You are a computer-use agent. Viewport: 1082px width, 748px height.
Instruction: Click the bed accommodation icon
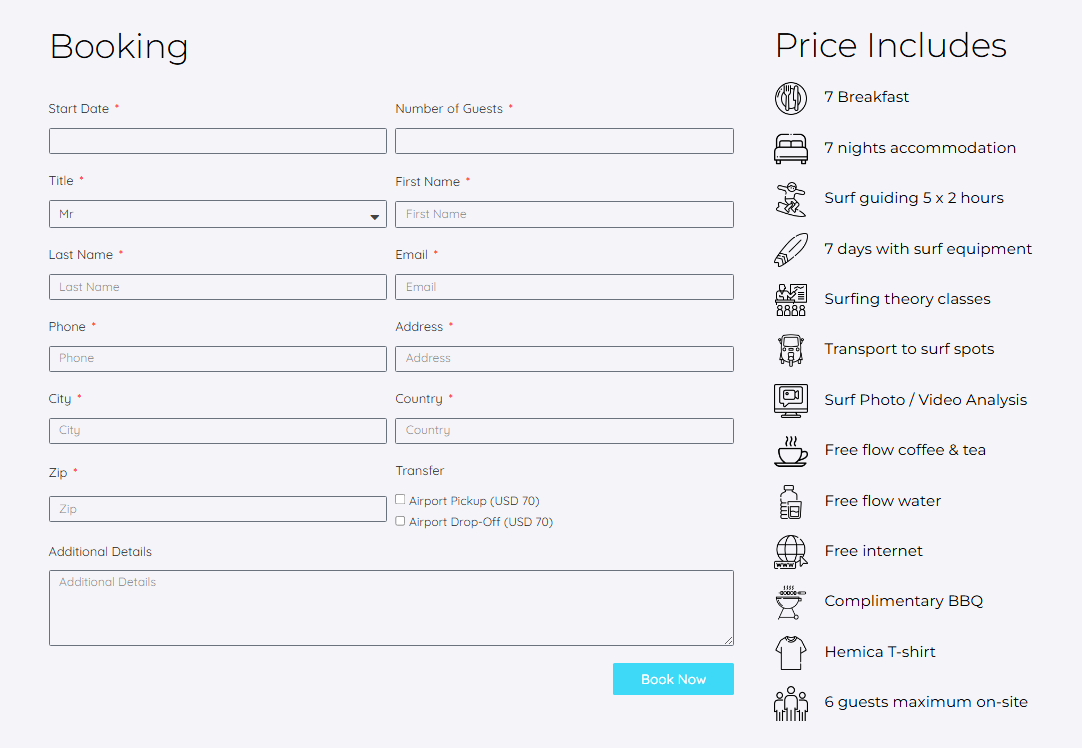(790, 148)
